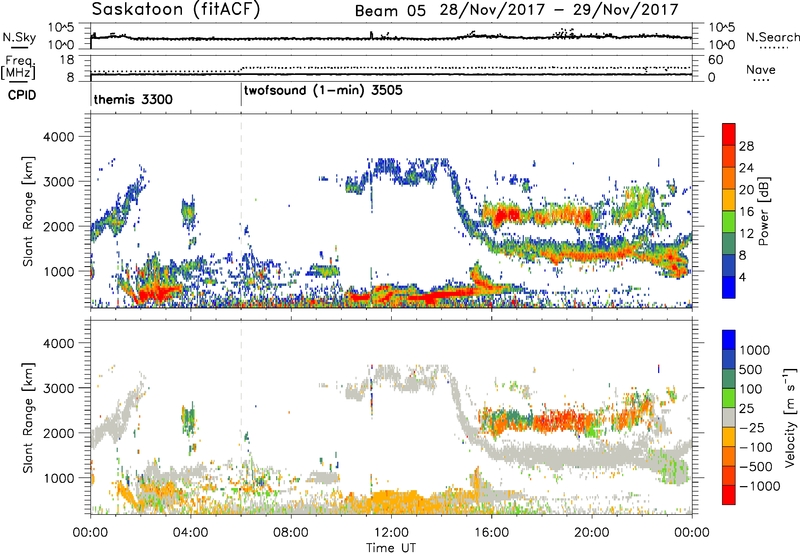Screen dimensions: 800x554
Task: Click the '1000' tick on the velocity colorbar
Action: coord(755,350)
